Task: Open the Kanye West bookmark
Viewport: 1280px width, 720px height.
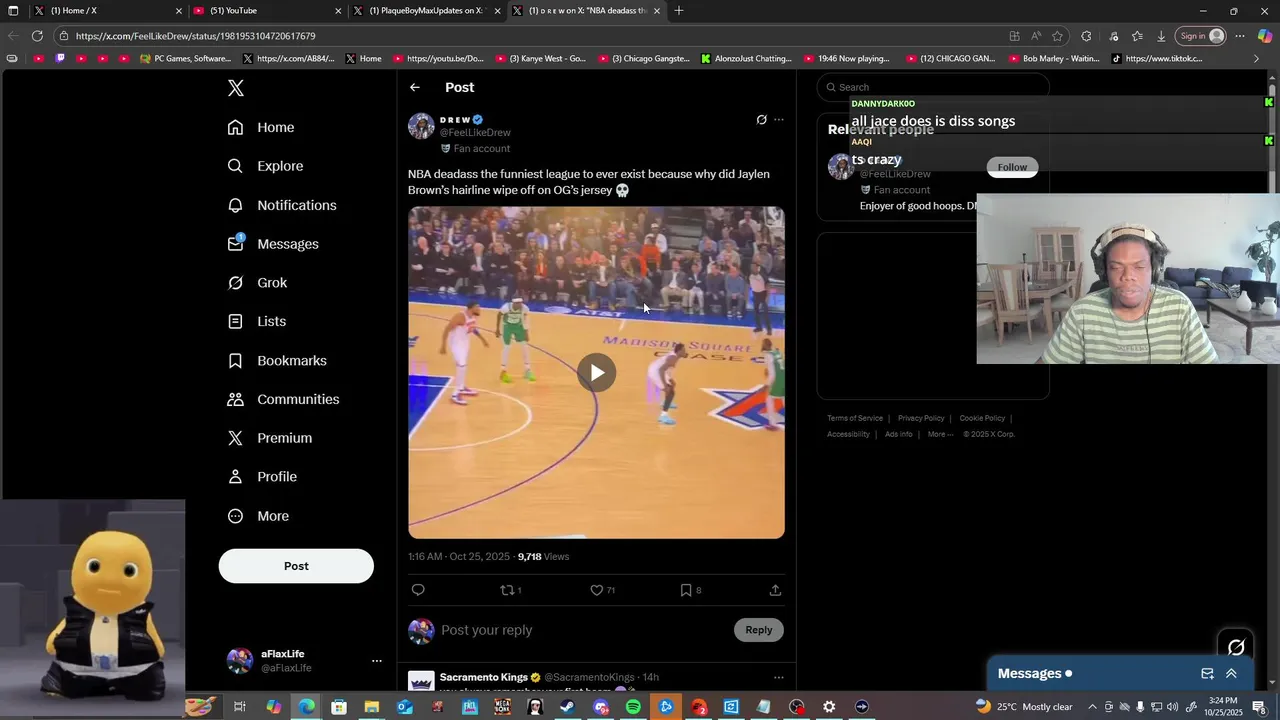Action: (541, 59)
